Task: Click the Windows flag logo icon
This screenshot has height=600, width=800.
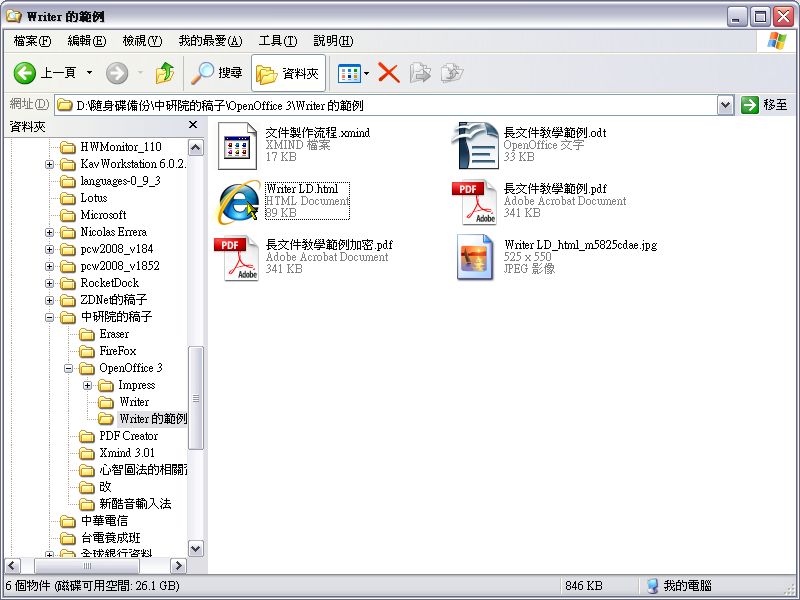Action: 777,41
